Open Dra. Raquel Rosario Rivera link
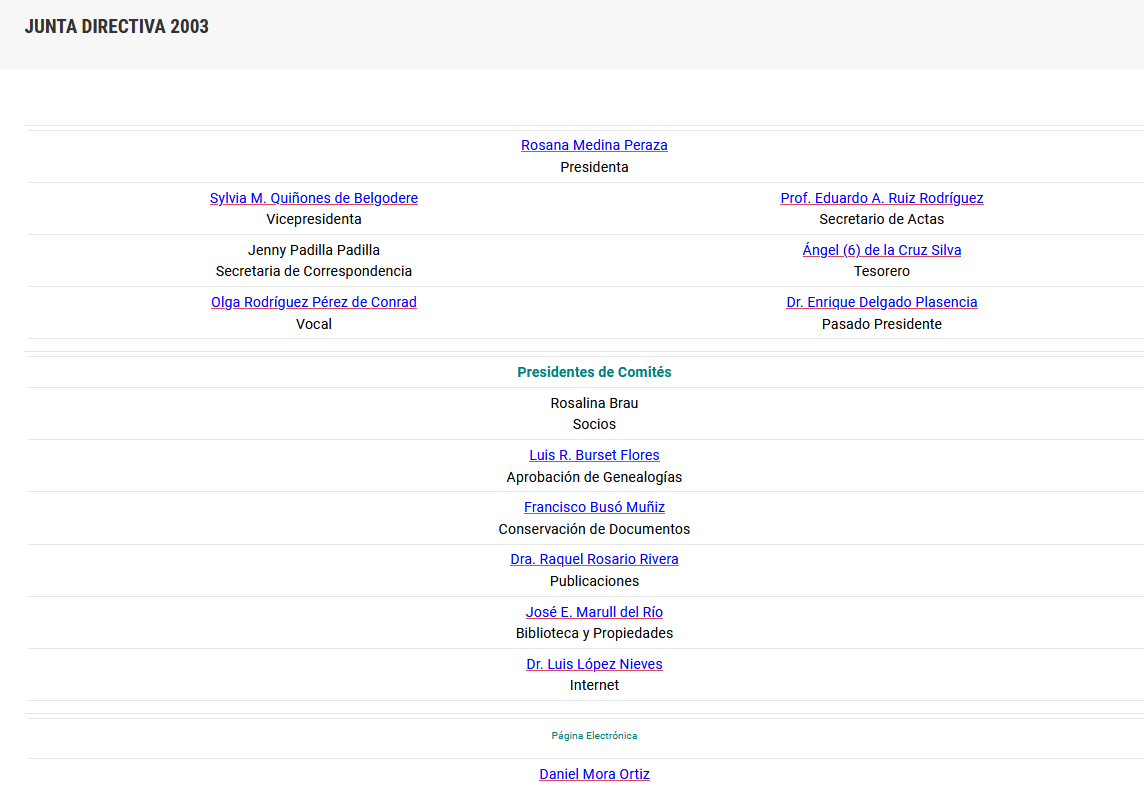Screen dimensions: 1144x792 [594, 559]
